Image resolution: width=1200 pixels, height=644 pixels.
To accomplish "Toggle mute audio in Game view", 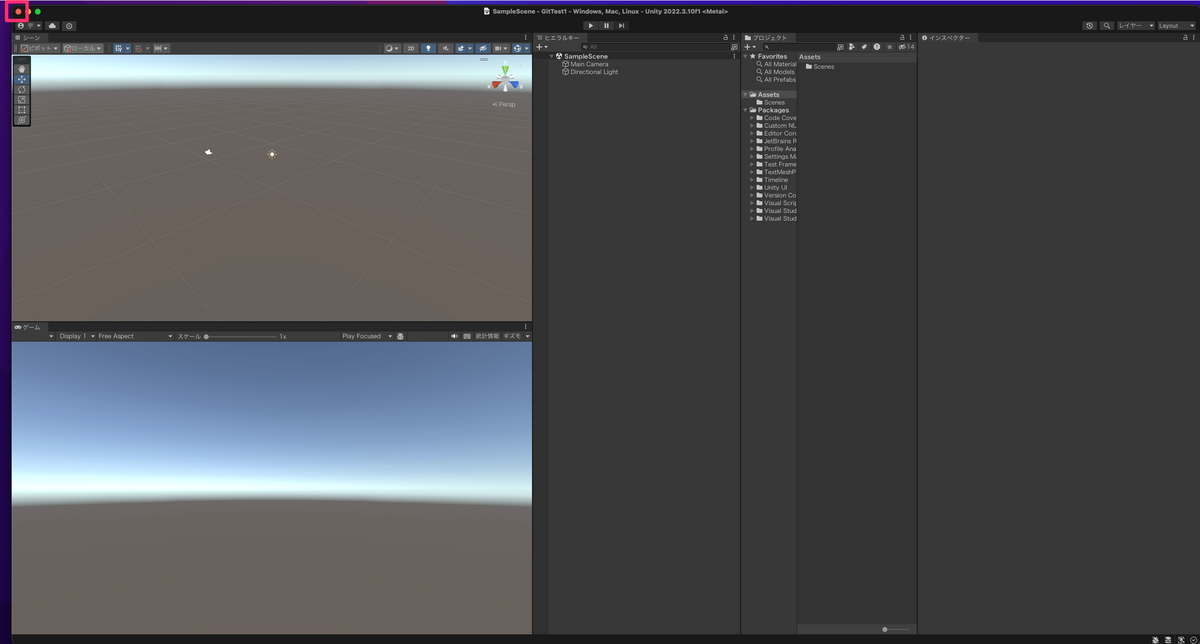I will 454,336.
